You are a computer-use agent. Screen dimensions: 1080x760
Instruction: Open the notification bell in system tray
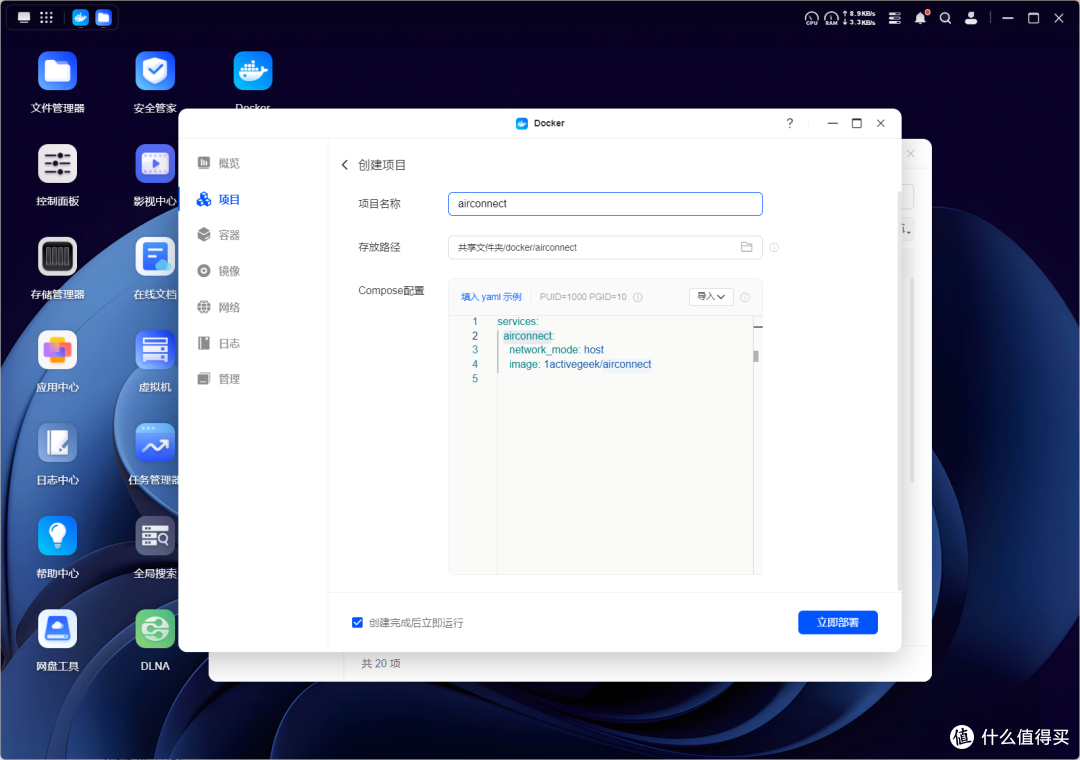pos(920,17)
